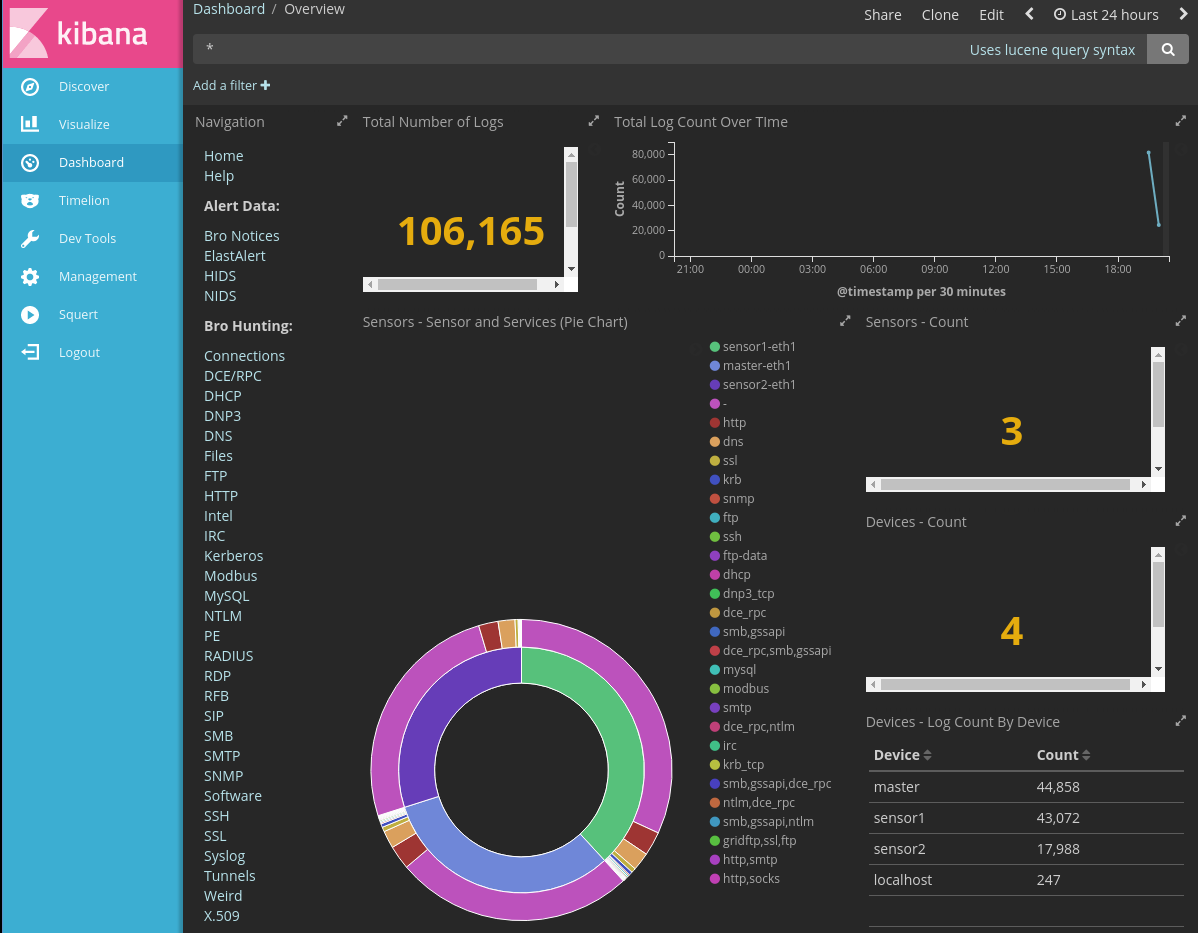Expand the Devices - Log Count By Device panel
Image resolution: width=1198 pixels, height=933 pixels.
click(x=1180, y=721)
